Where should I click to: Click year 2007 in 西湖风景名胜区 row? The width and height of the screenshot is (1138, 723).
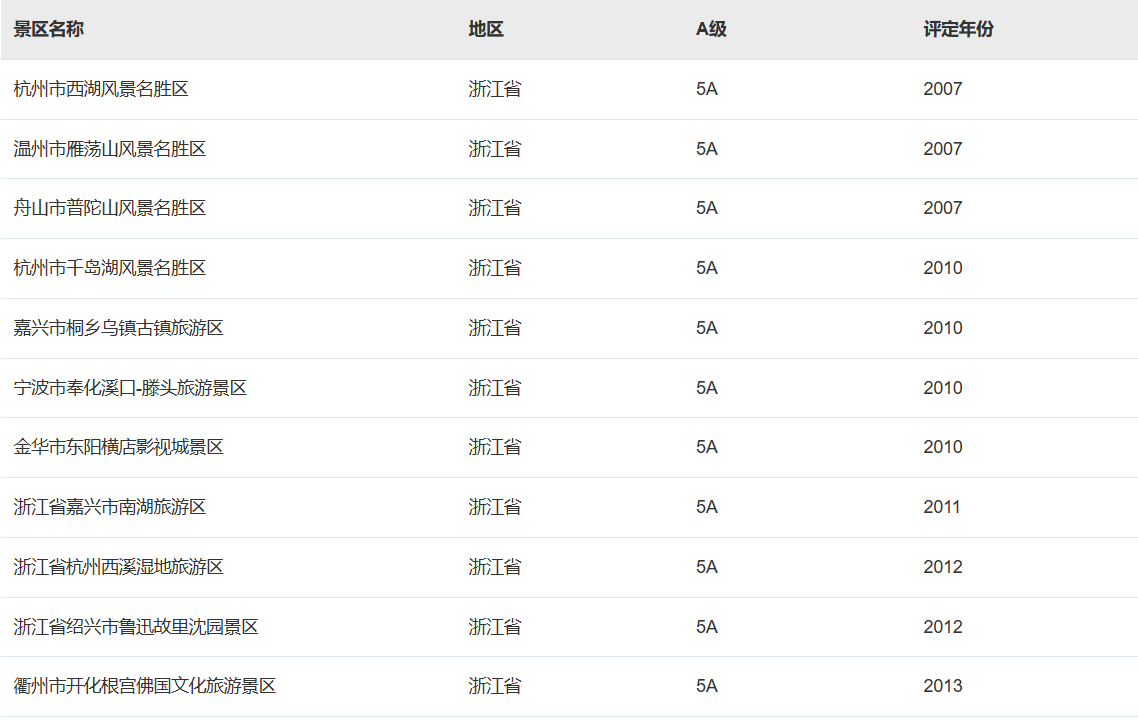click(943, 89)
